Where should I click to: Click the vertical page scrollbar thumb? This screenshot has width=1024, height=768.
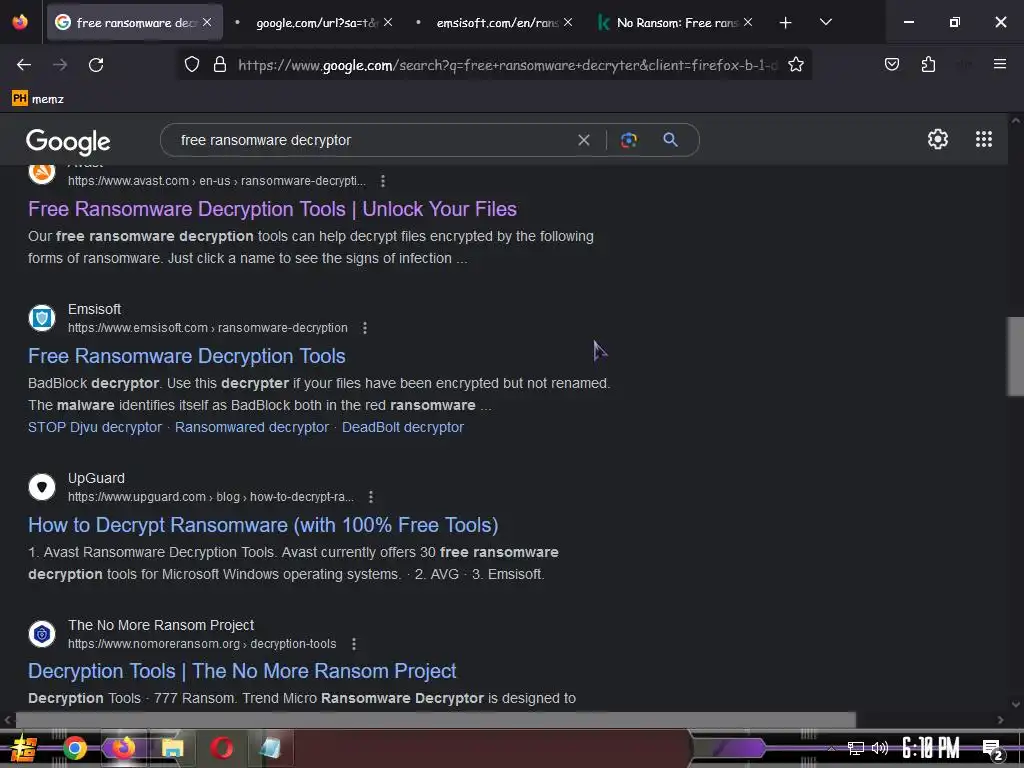click(1015, 356)
